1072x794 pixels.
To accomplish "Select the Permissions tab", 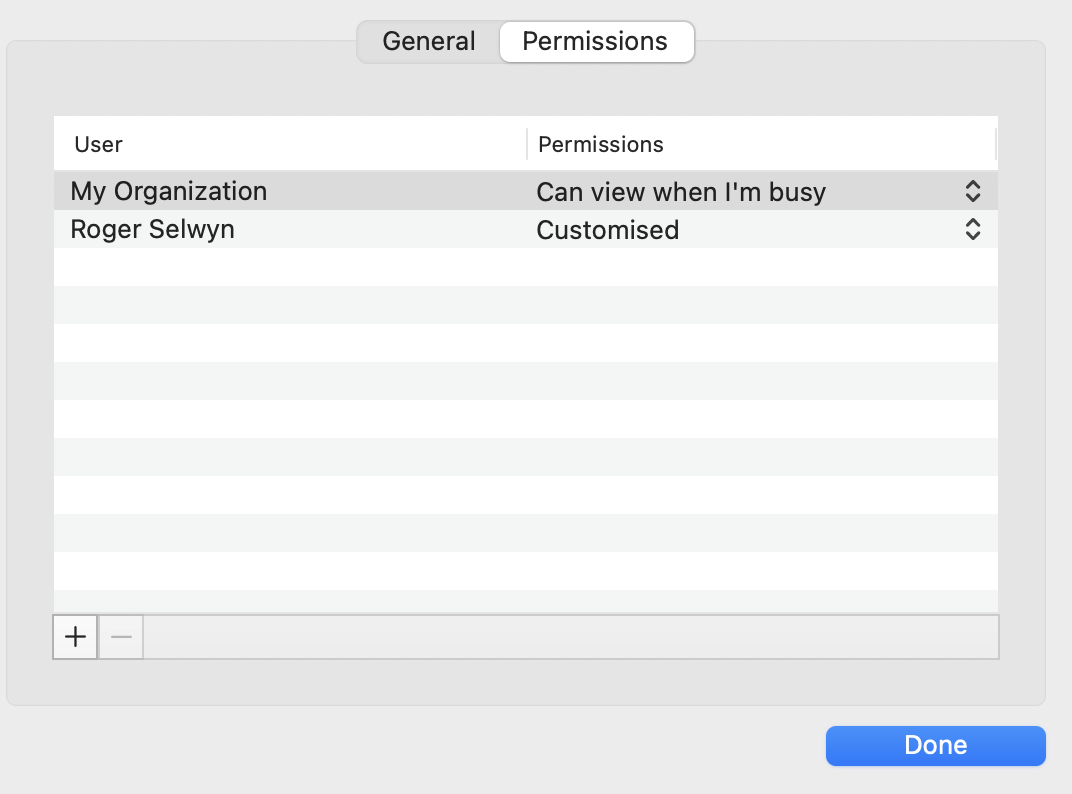I will [x=595, y=42].
